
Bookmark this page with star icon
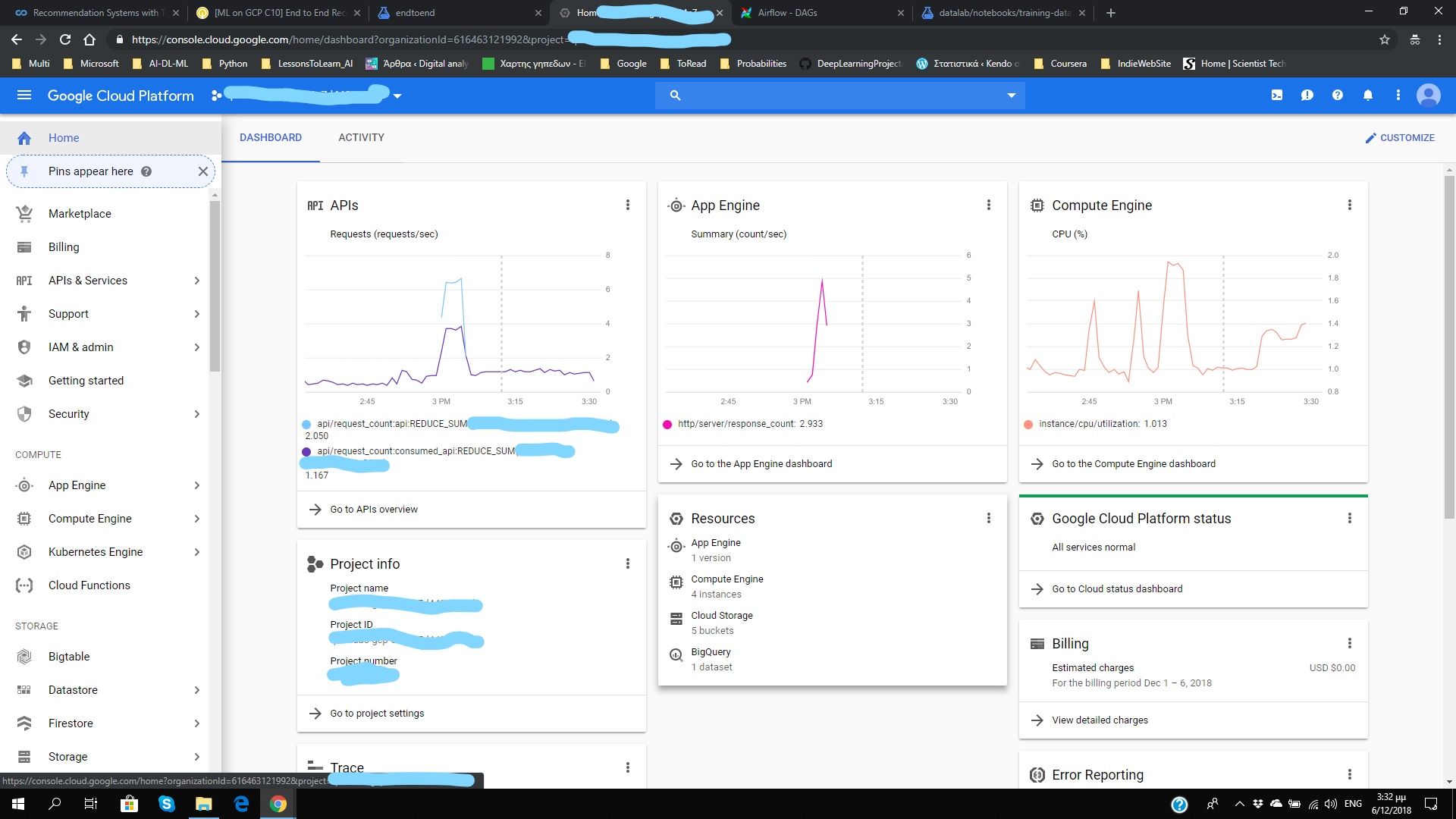[1384, 39]
